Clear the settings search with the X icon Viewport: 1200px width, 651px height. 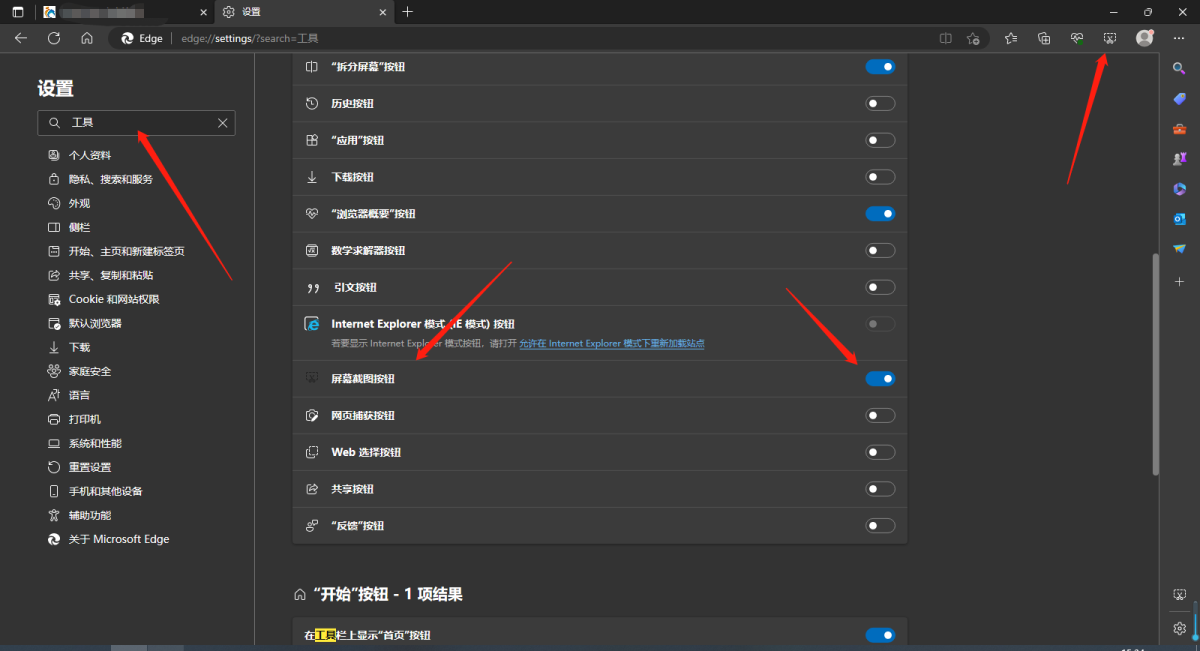223,123
